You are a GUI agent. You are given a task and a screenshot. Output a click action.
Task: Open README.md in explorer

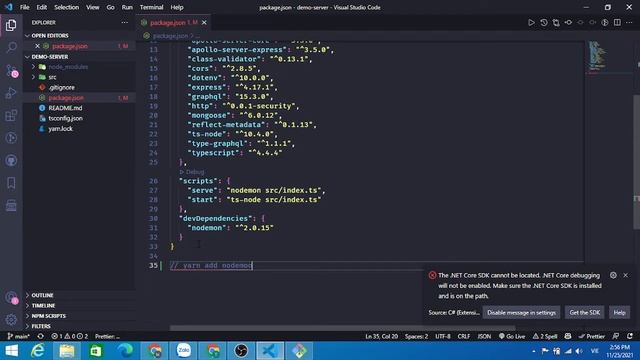(x=65, y=108)
